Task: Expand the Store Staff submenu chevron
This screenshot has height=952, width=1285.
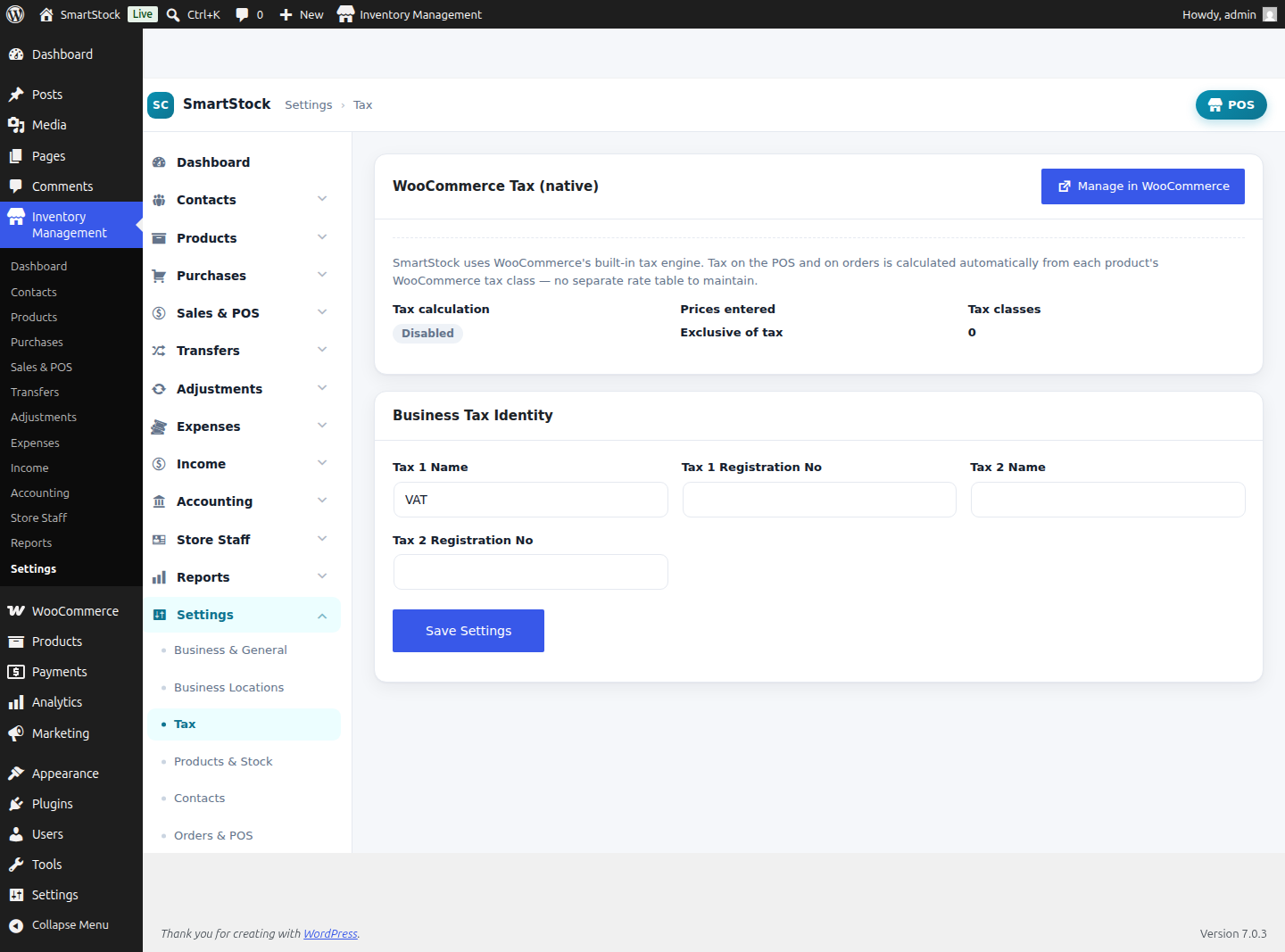Action: 322,539
